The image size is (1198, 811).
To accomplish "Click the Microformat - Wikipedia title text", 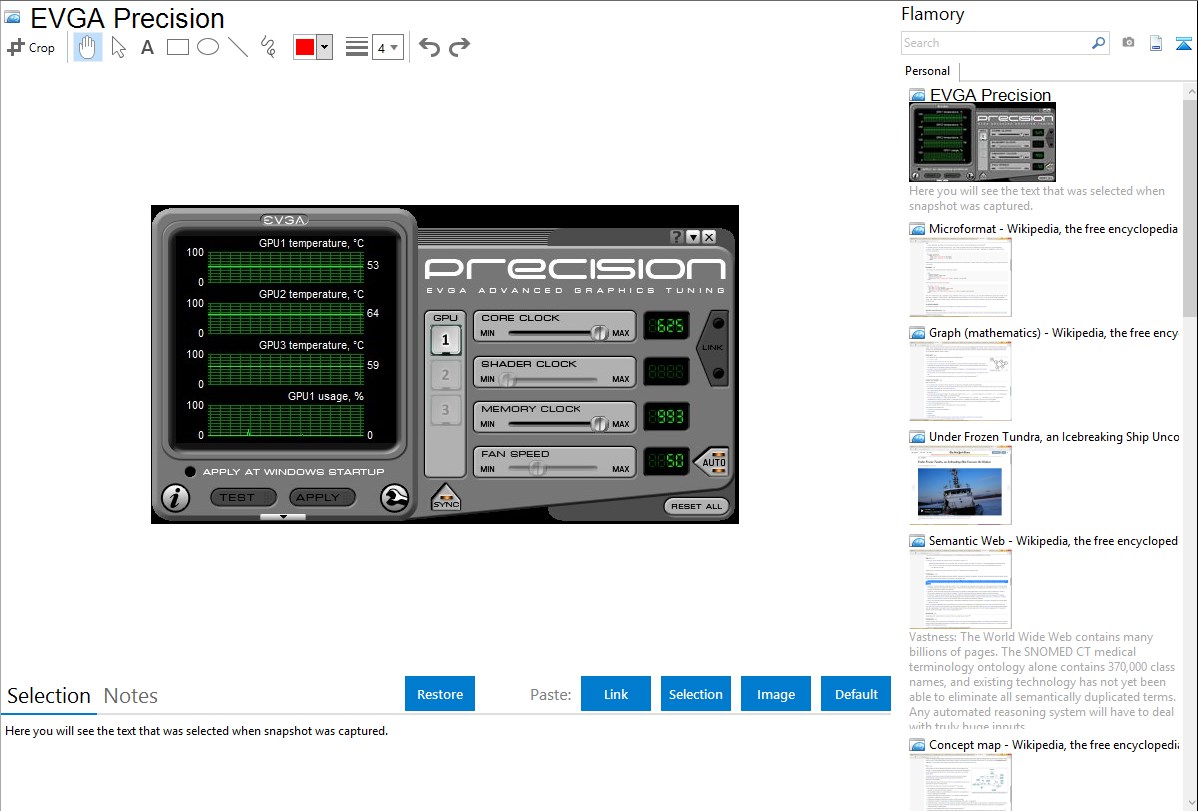I will [x=1054, y=229].
